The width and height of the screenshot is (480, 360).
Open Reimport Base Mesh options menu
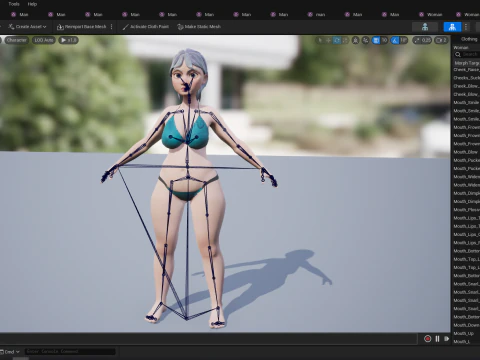(x=112, y=27)
